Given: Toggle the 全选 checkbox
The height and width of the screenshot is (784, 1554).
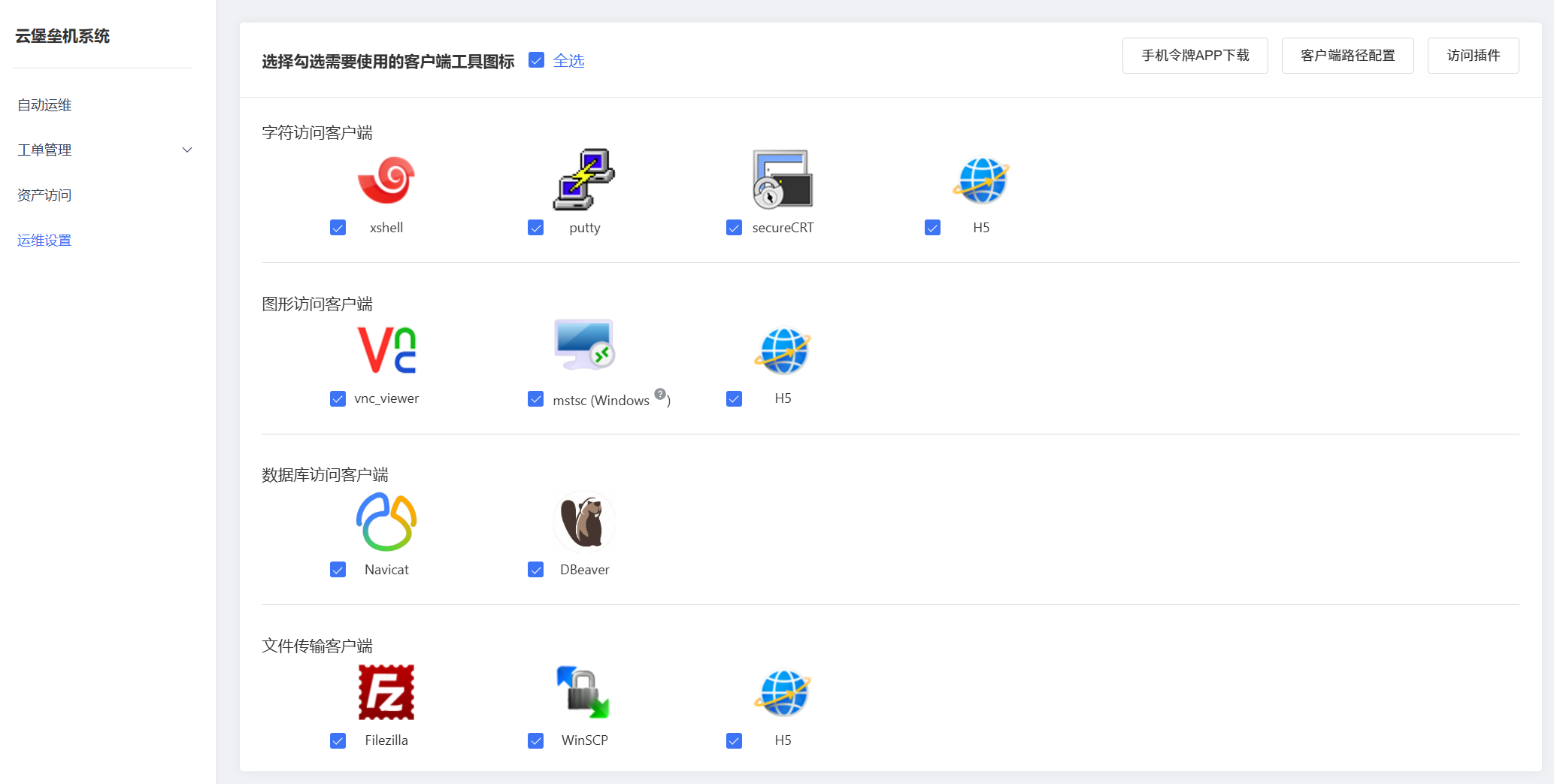Looking at the screenshot, I should (x=536, y=60).
